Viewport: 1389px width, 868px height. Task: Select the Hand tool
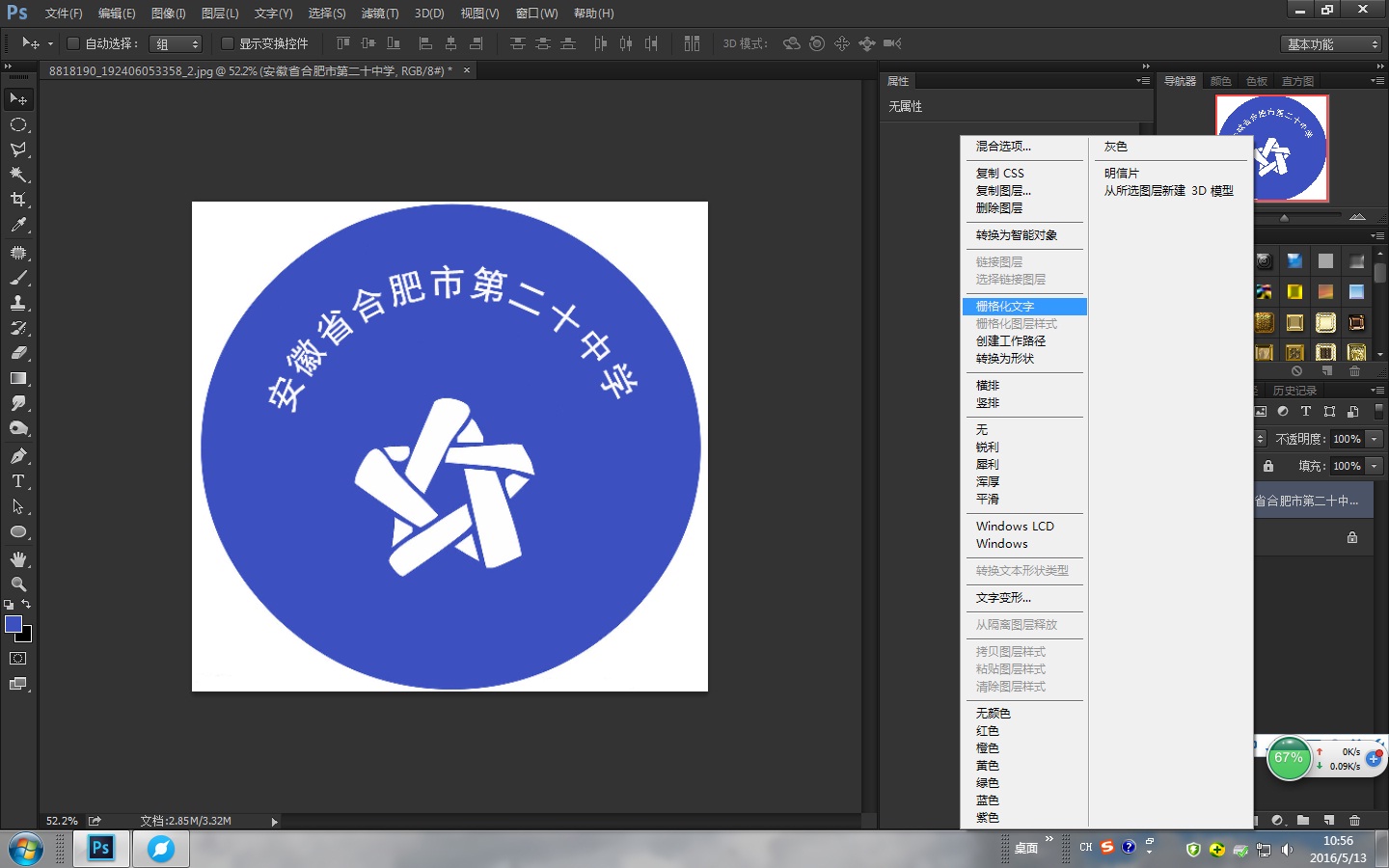coord(18,559)
